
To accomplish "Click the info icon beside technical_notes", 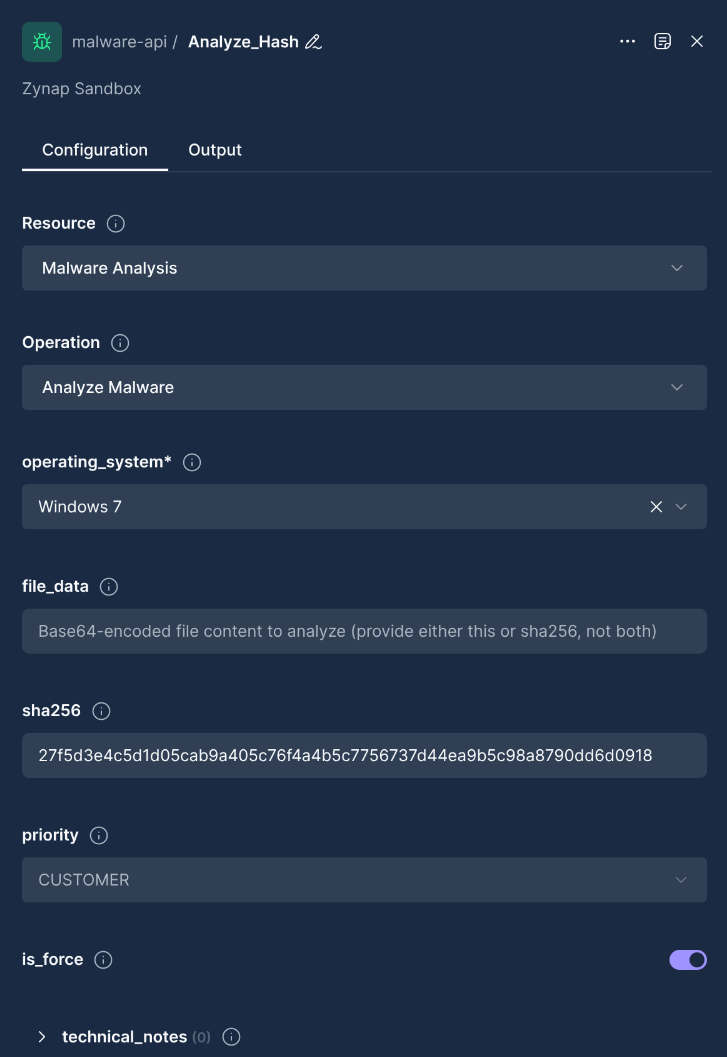I will tap(231, 1037).
